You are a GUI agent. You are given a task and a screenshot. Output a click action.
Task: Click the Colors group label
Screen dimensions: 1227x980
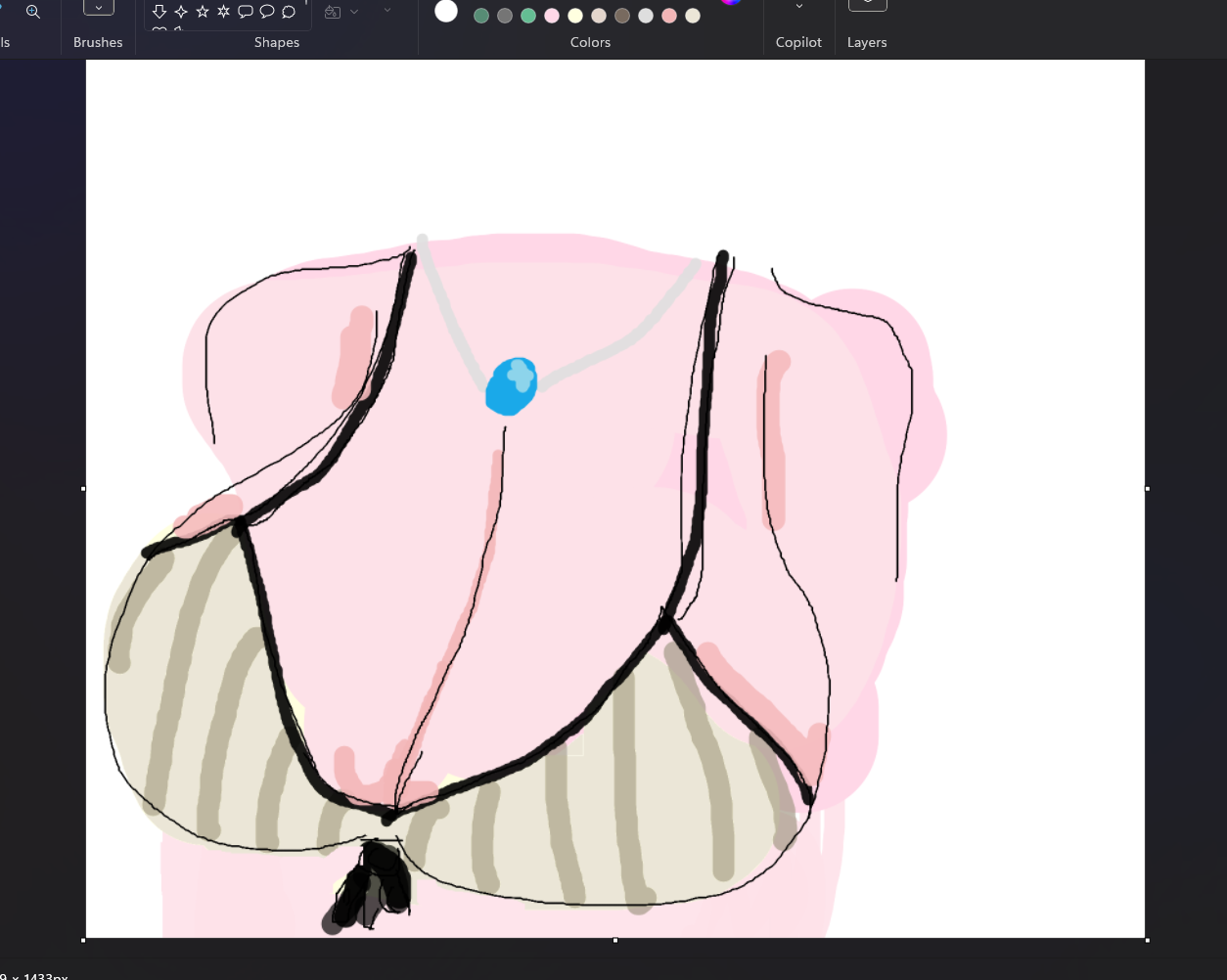590,42
